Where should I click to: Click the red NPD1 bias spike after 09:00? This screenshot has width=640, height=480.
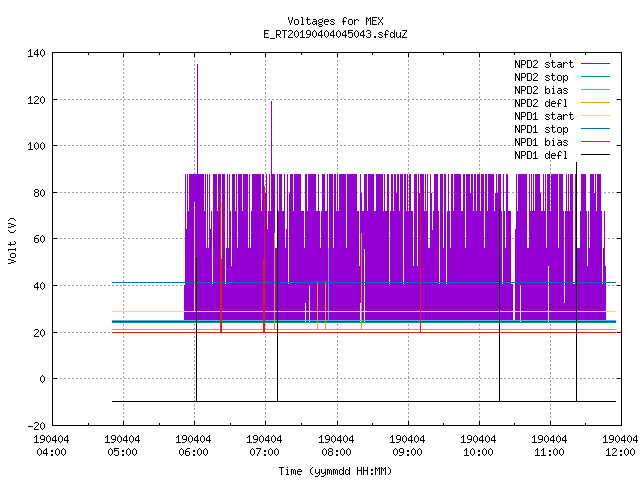coord(420,259)
